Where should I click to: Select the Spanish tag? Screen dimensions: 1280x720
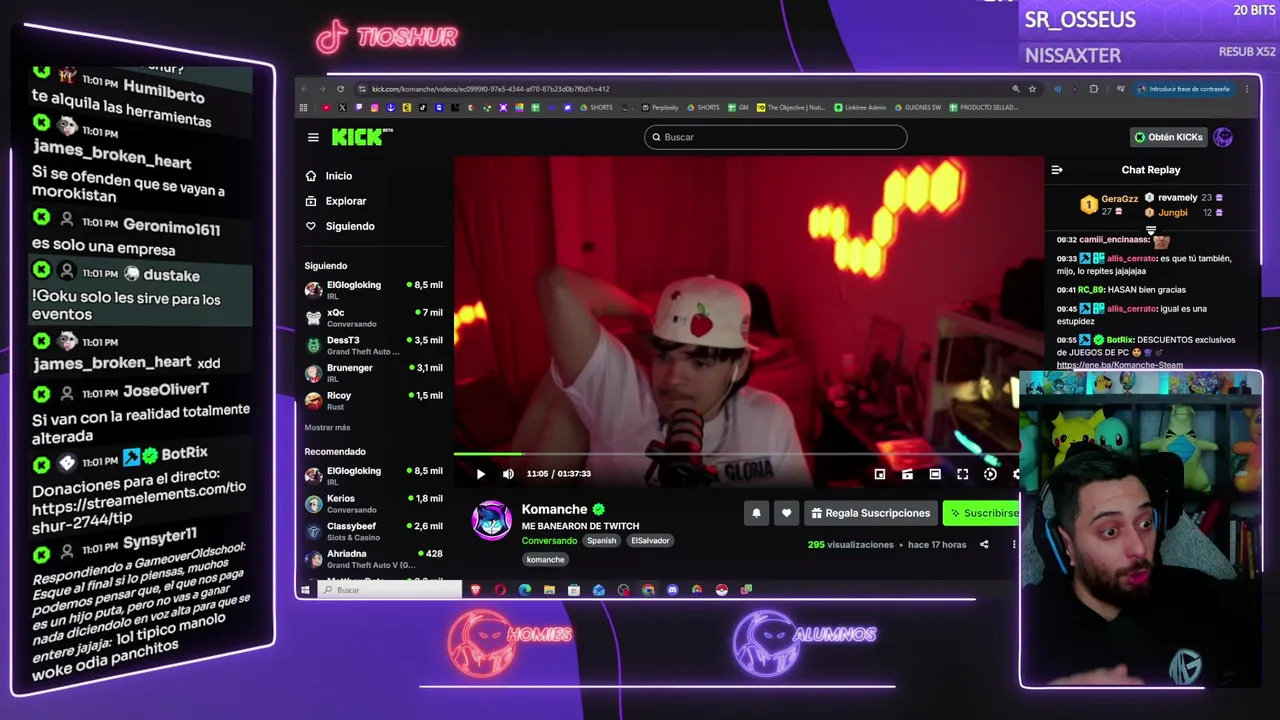(601, 541)
